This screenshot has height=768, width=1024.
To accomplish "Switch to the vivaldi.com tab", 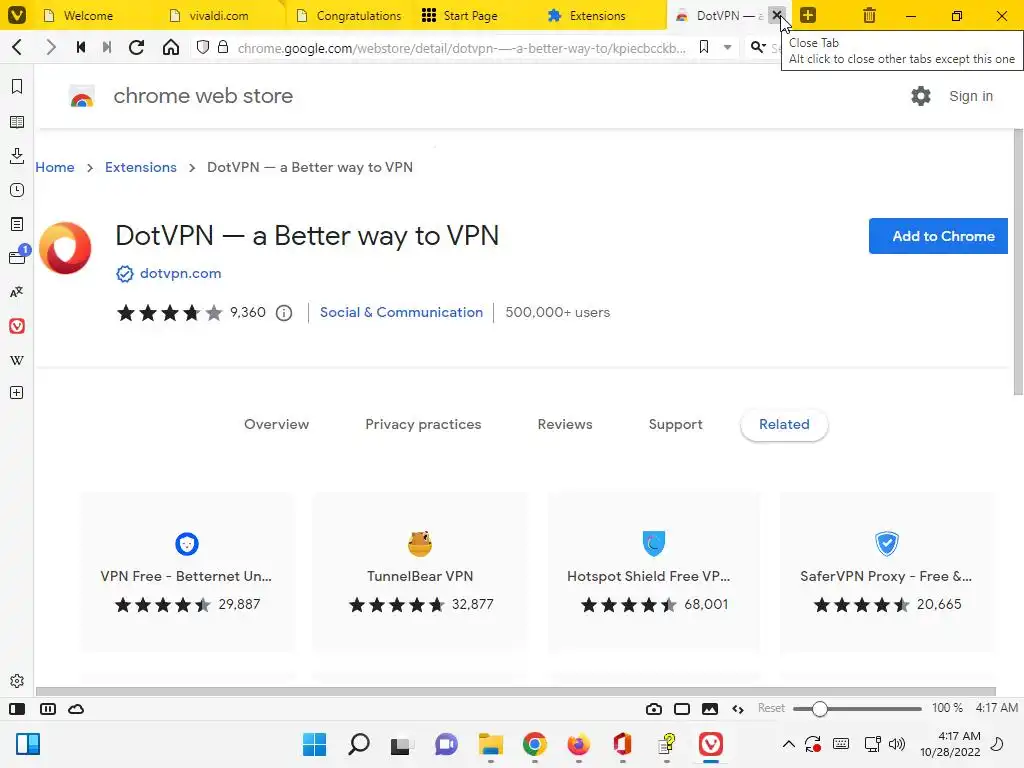I will click(x=219, y=15).
